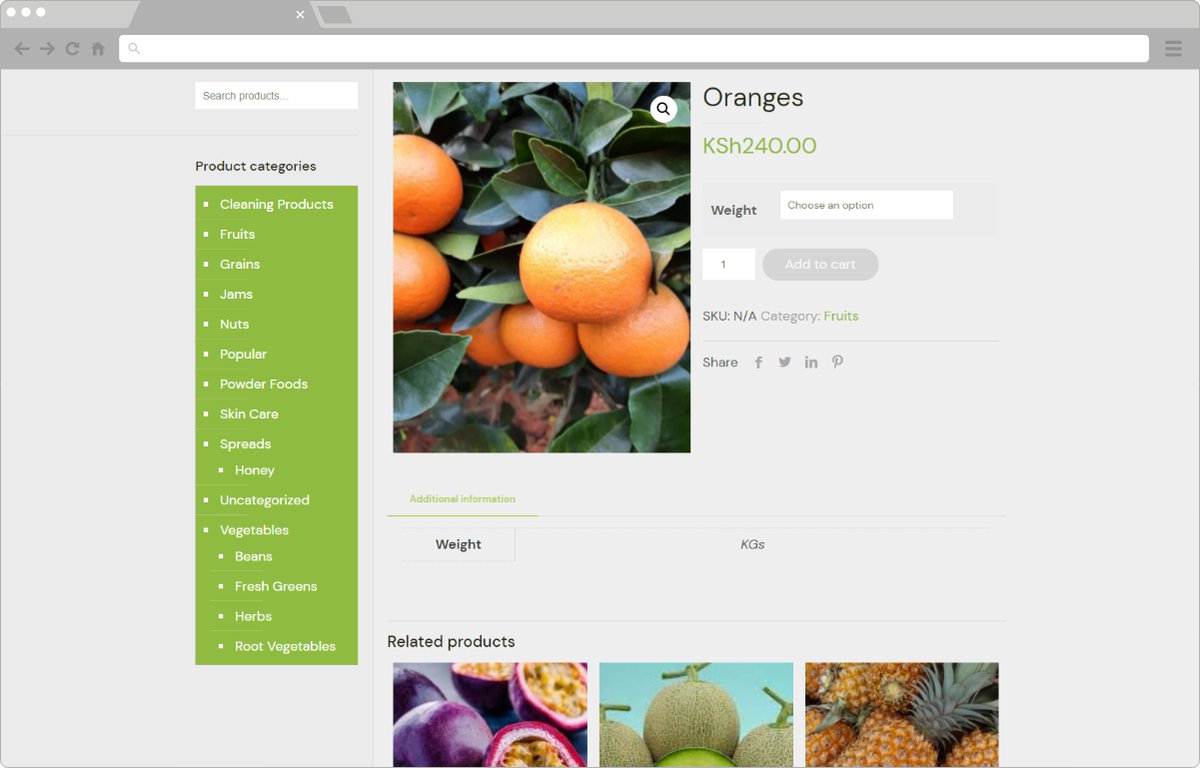
Task: Click the Related products heading
Action: click(x=451, y=641)
